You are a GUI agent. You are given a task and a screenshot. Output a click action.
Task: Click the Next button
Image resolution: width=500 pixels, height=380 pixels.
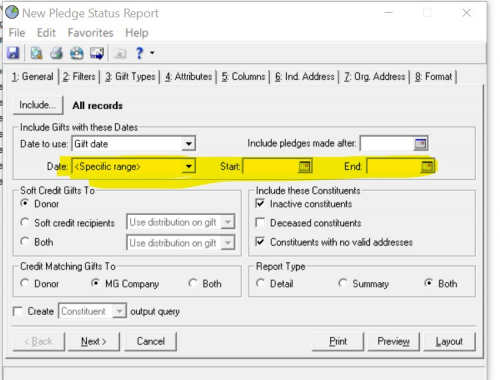[x=94, y=341]
